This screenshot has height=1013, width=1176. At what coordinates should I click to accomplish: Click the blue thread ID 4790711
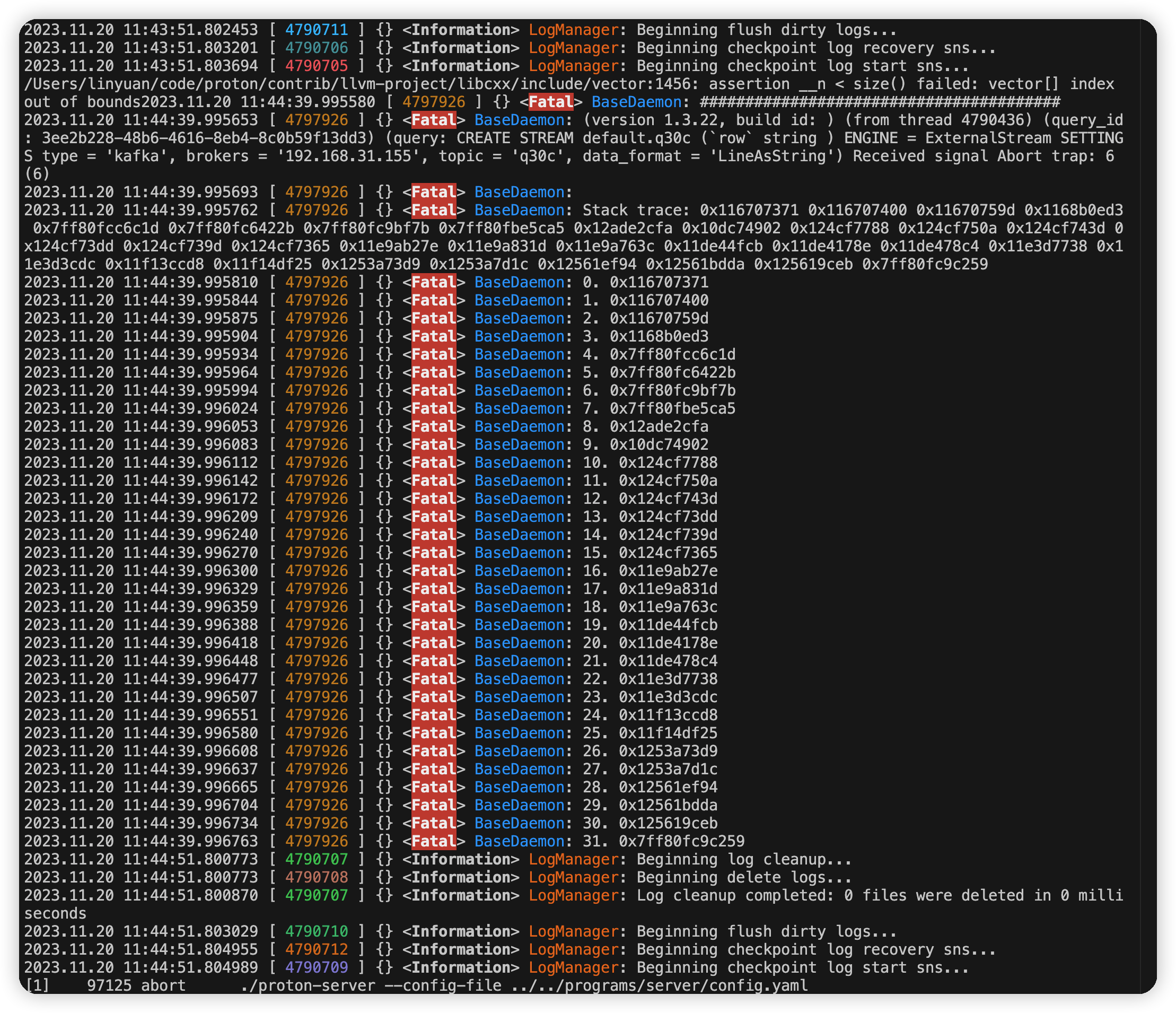click(316, 30)
